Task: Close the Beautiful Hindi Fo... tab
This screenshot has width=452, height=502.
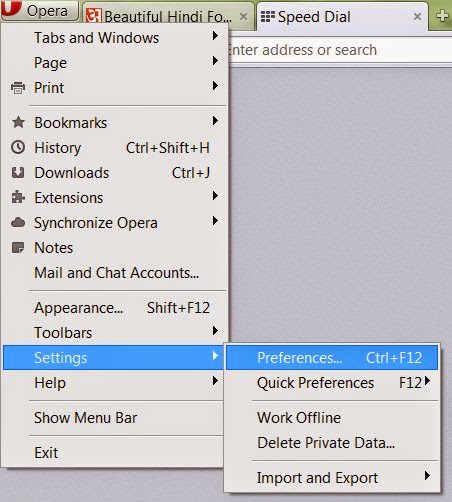Action: point(244,16)
